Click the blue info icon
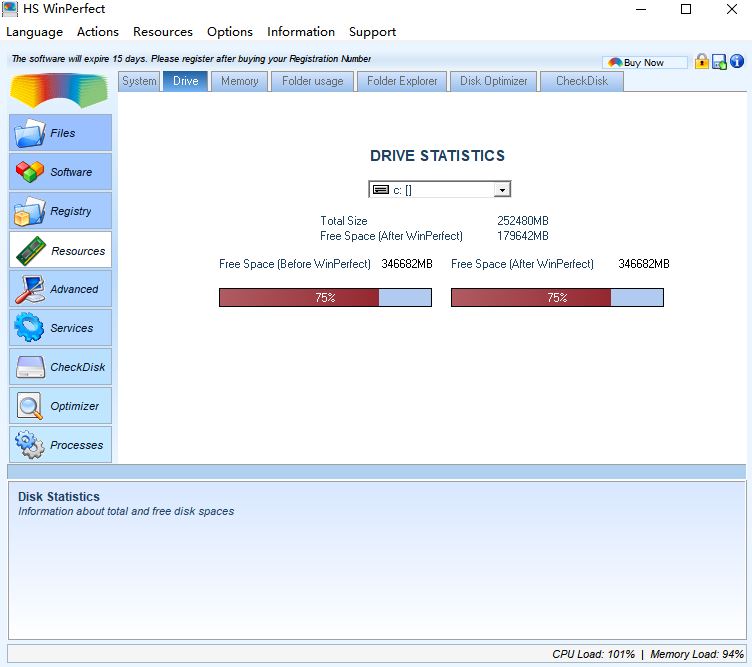Viewport: 752px width, 667px height. (x=737, y=61)
